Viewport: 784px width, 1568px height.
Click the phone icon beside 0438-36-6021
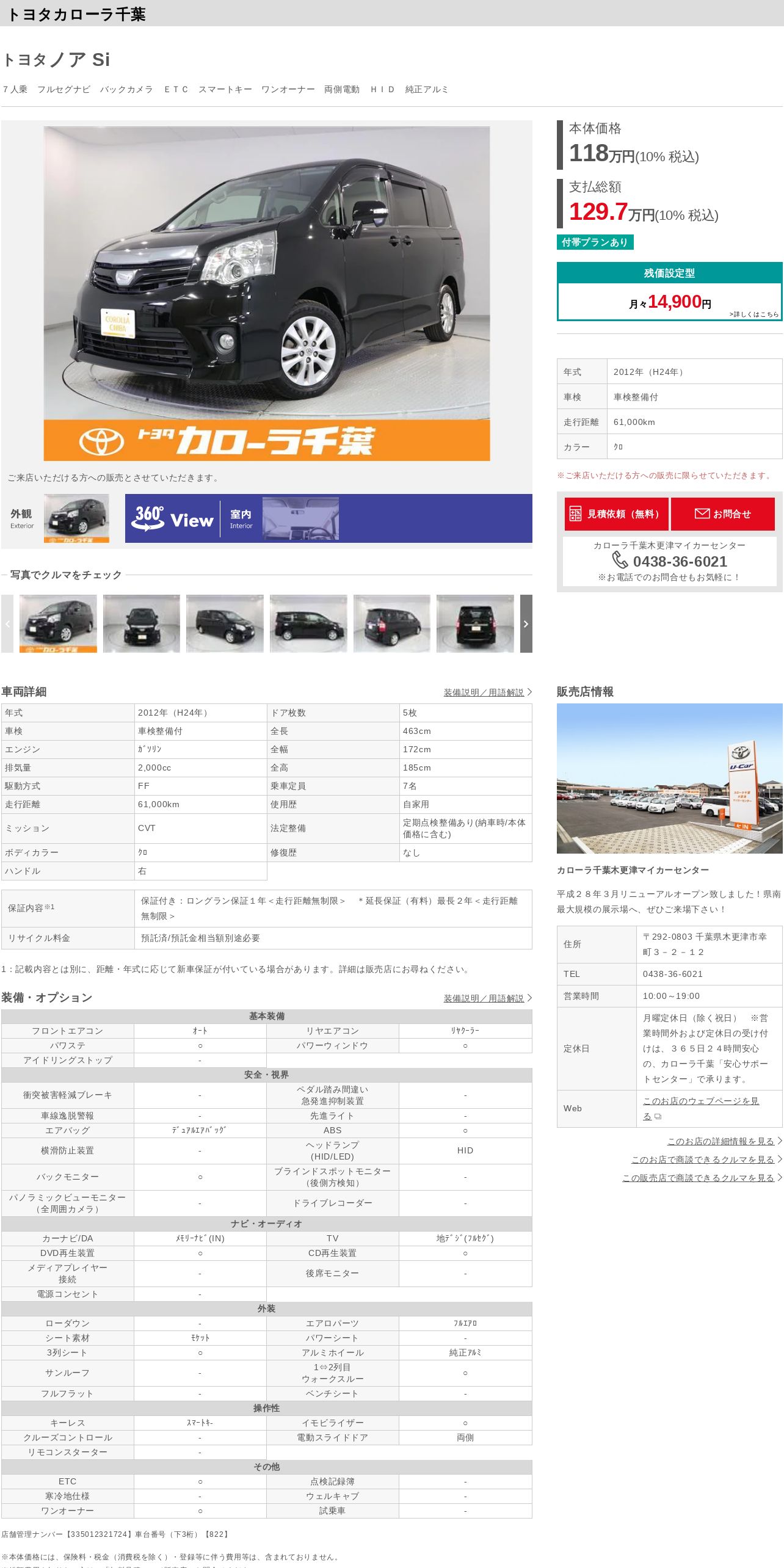coord(620,560)
